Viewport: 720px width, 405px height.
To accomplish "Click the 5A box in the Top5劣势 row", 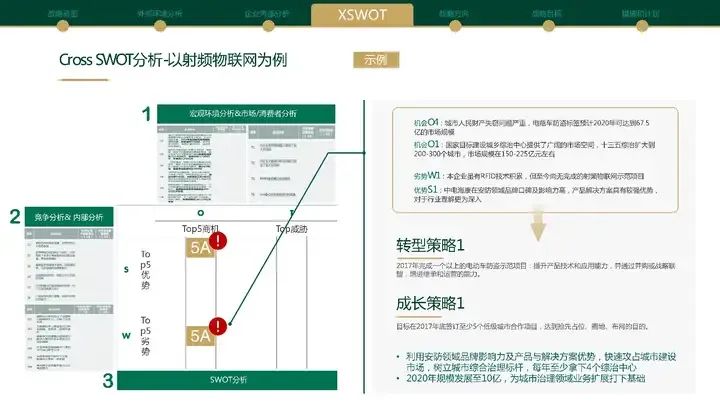I will tap(200, 336).
